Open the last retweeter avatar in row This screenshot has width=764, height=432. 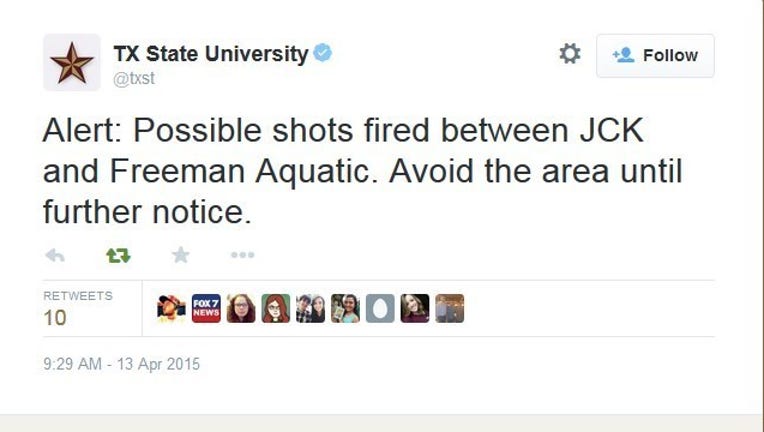[x=450, y=308]
